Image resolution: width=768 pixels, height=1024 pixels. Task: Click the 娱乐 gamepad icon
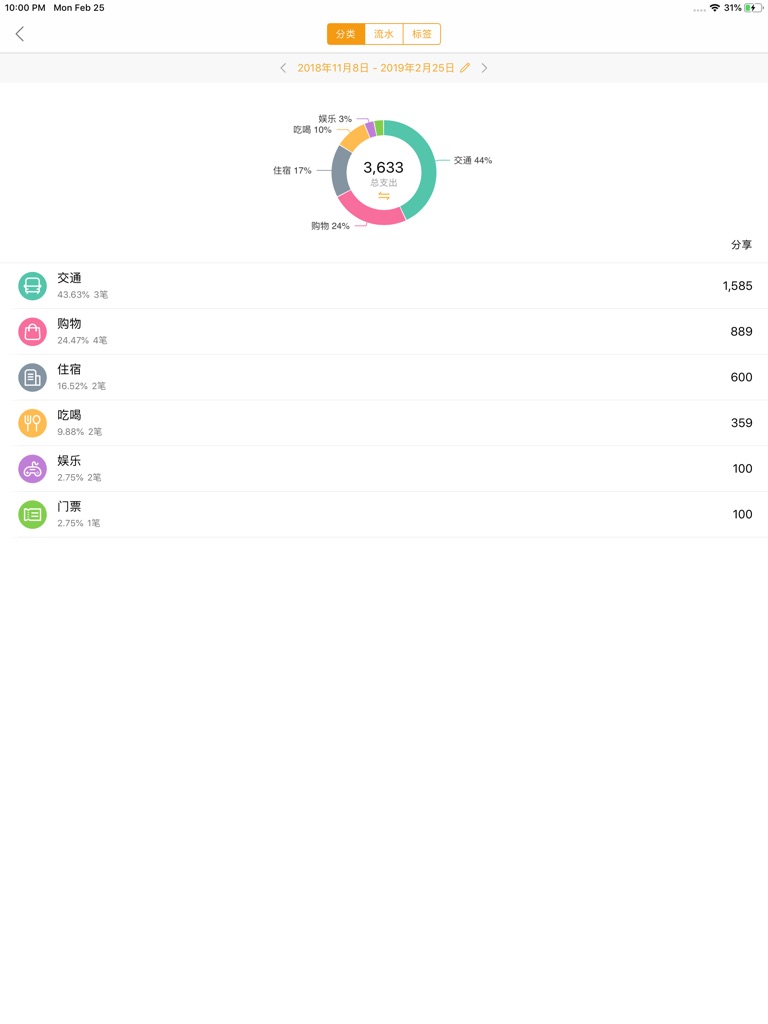[32, 469]
